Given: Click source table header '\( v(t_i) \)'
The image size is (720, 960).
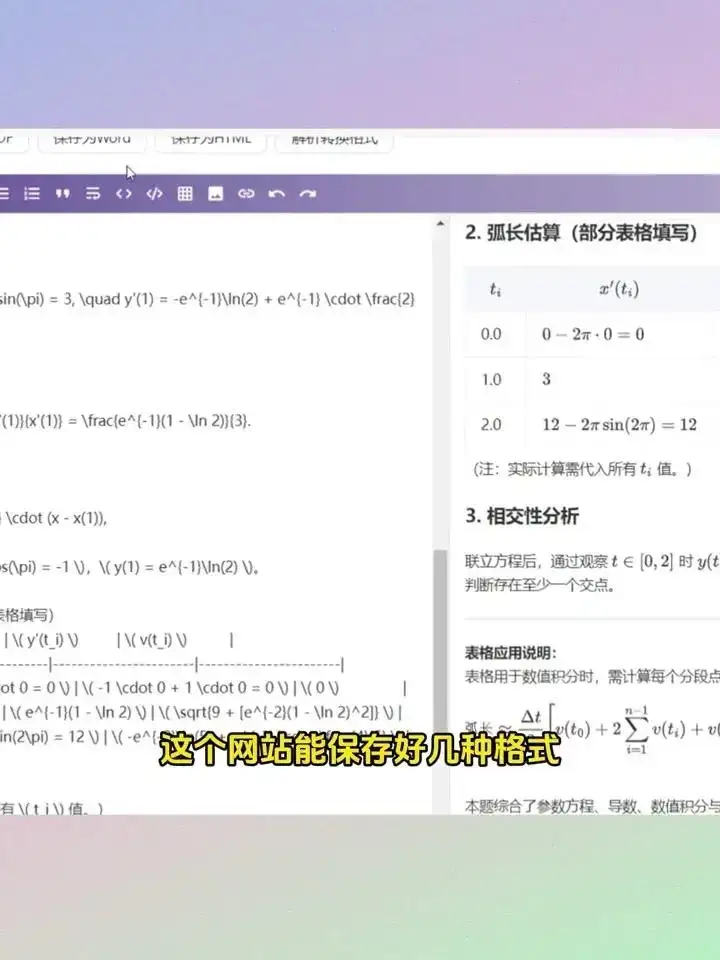Looking at the screenshot, I should pos(156,640).
